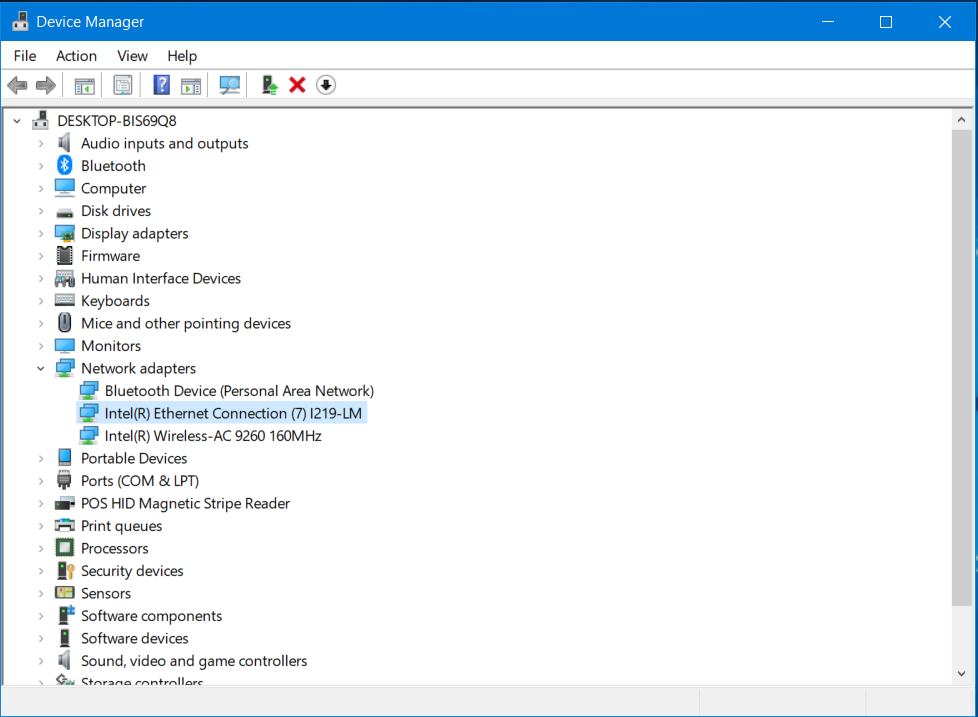Viewport: 978px width, 717px height.
Task: Select the Computer label
Action: tap(114, 188)
